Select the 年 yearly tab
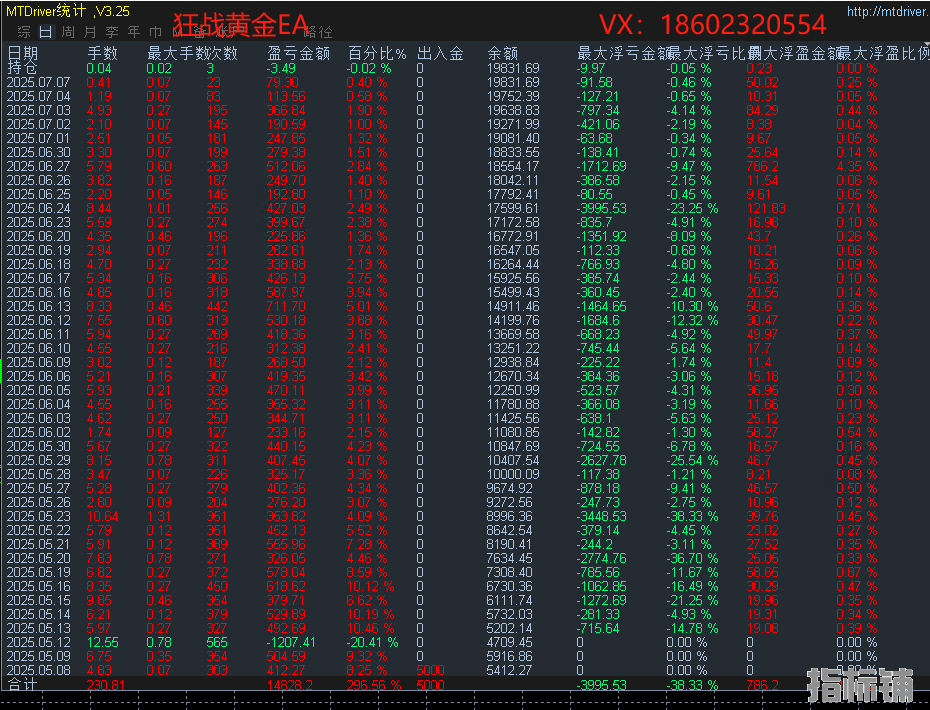This screenshot has height=710, width=930. [133, 32]
